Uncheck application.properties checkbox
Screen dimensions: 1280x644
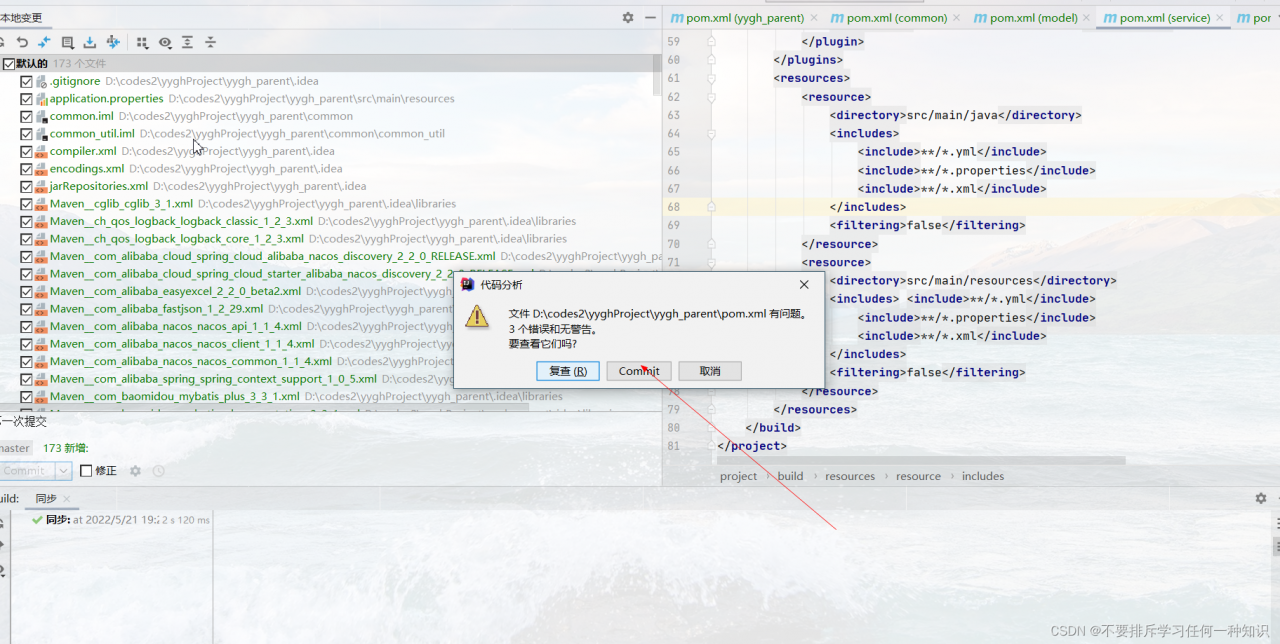pos(27,99)
